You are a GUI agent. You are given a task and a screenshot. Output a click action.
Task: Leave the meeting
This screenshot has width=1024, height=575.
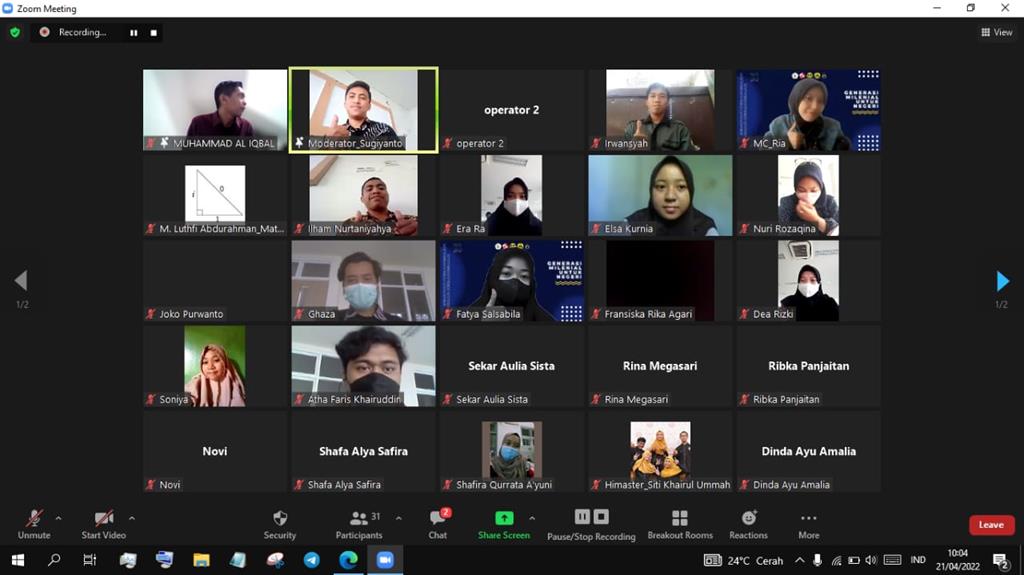pyautogui.click(x=990, y=525)
